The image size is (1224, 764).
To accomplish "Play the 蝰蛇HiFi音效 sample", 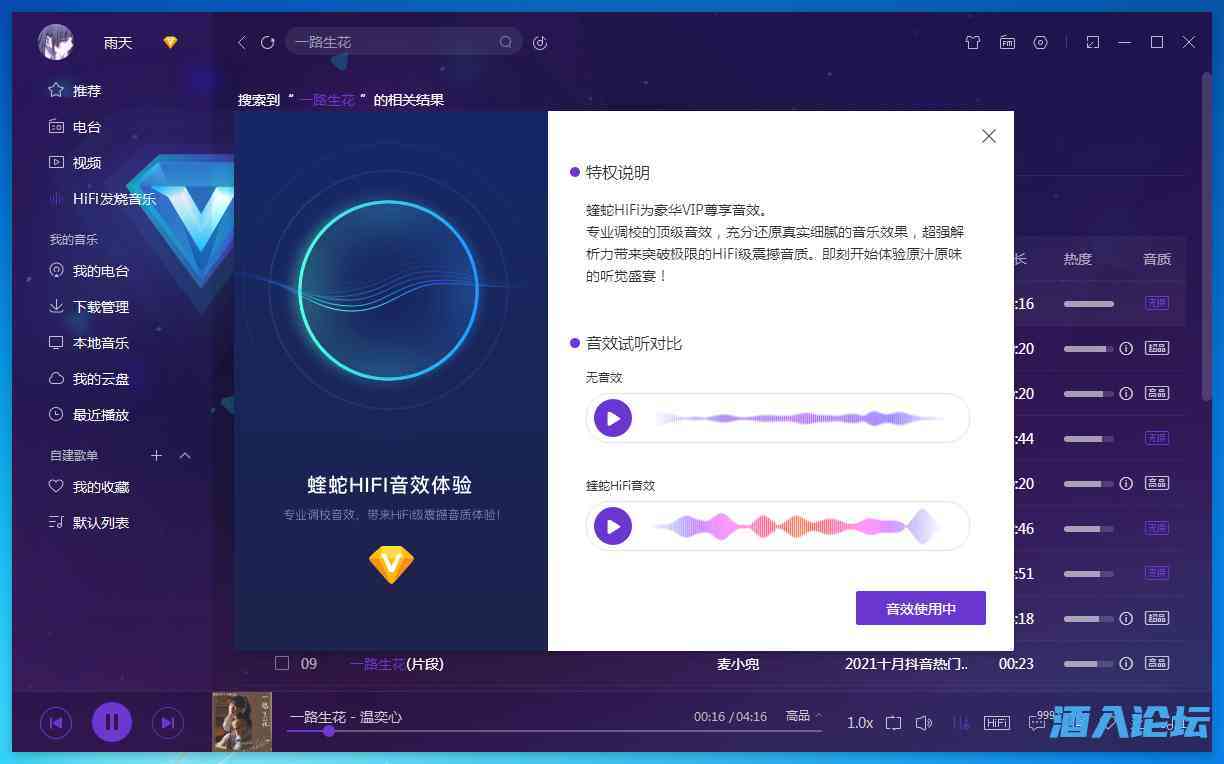I will tap(613, 526).
